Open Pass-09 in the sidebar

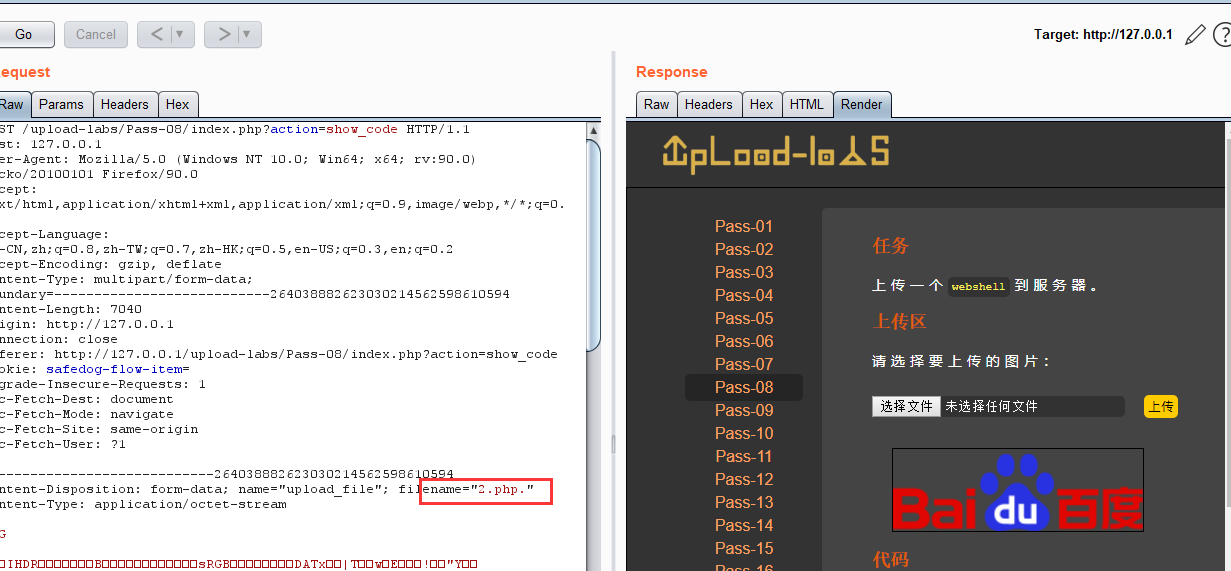744,410
